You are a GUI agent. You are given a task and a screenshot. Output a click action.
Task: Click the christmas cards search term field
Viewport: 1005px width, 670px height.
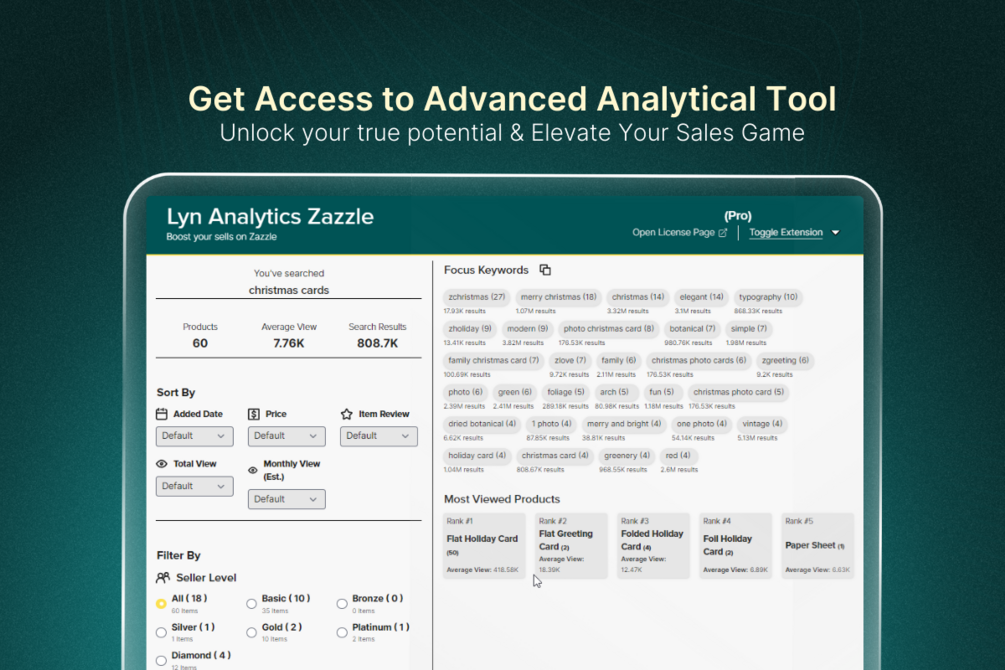tap(288, 290)
